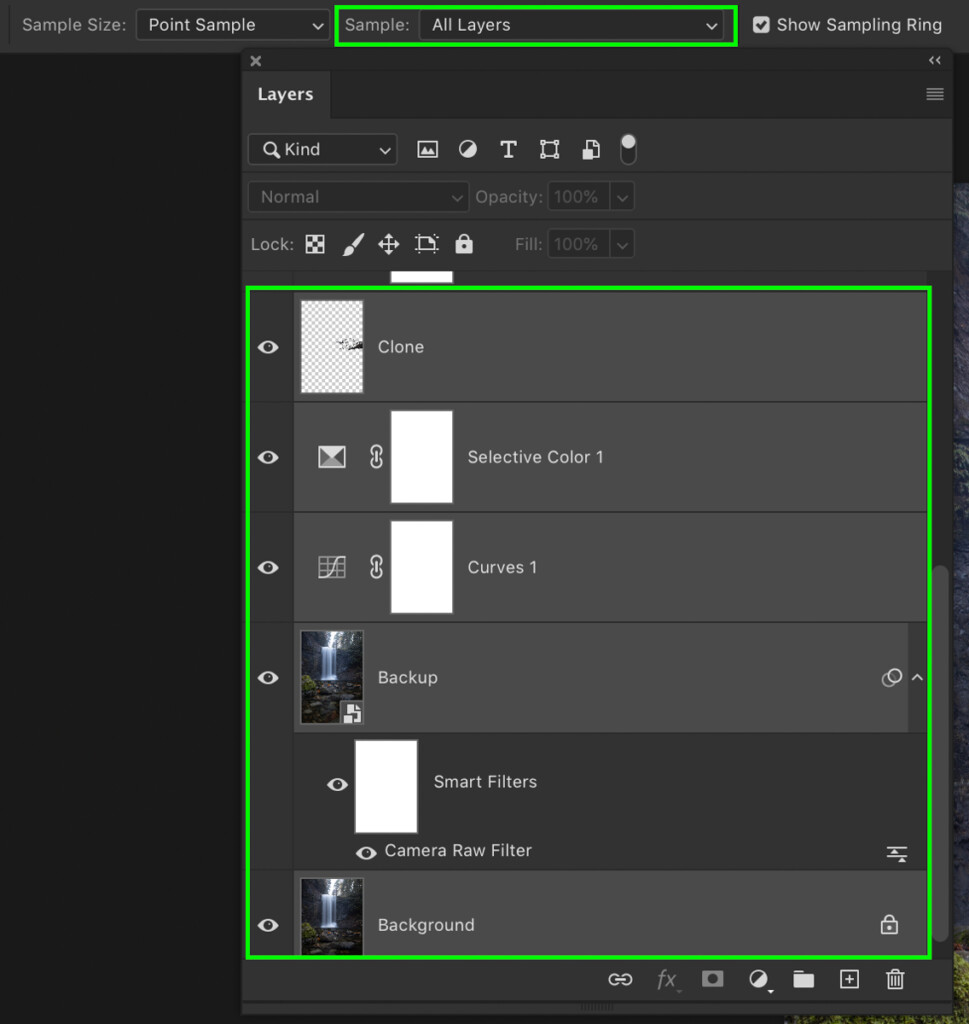Image resolution: width=969 pixels, height=1024 pixels.
Task: Click the adjustment layer filter icon
Action: click(467, 150)
